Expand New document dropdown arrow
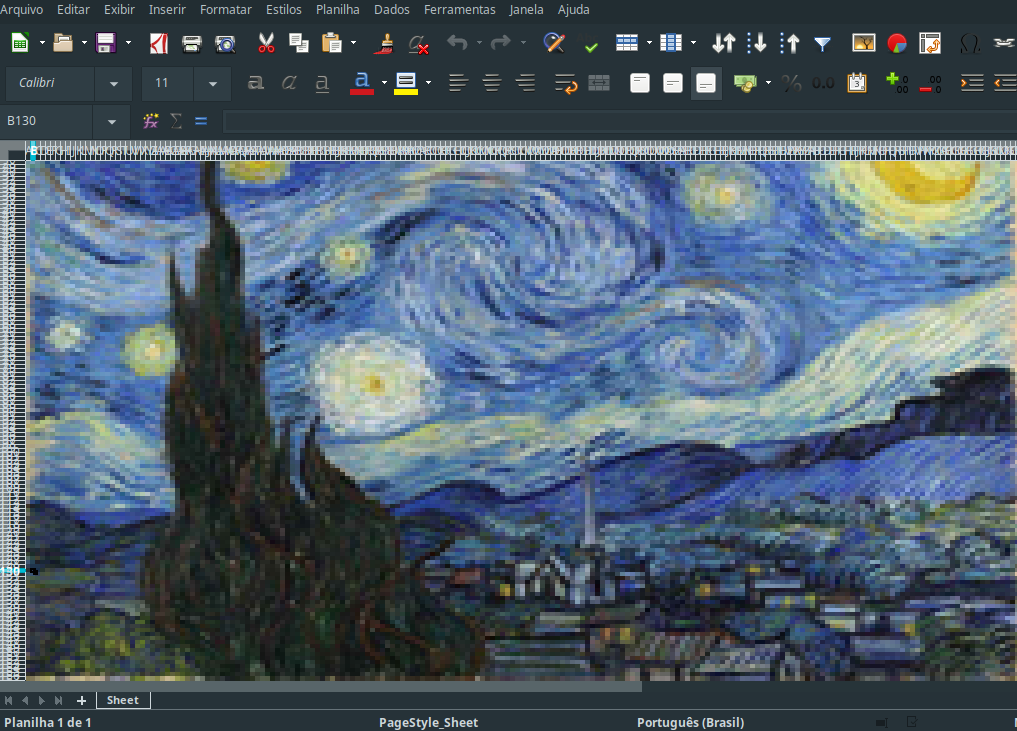1017x731 pixels. click(x=42, y=43)
